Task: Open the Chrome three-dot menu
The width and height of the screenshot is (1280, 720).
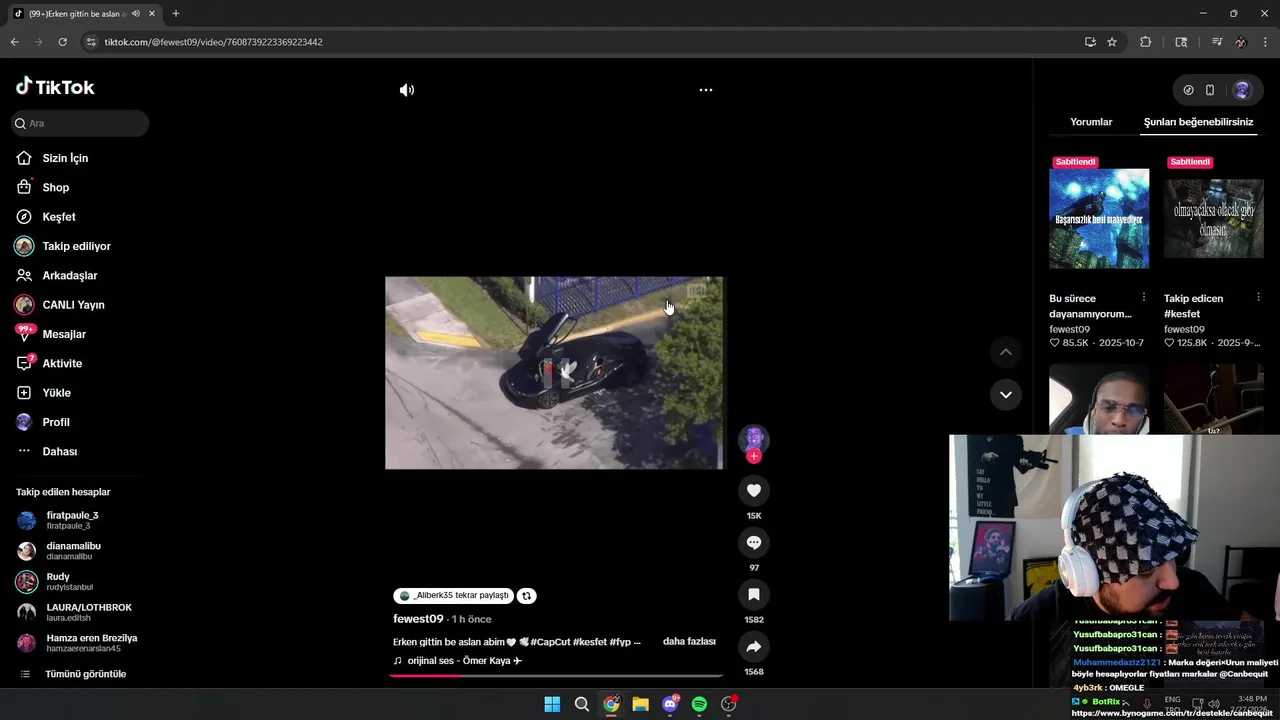Action: coord(1265,42)
